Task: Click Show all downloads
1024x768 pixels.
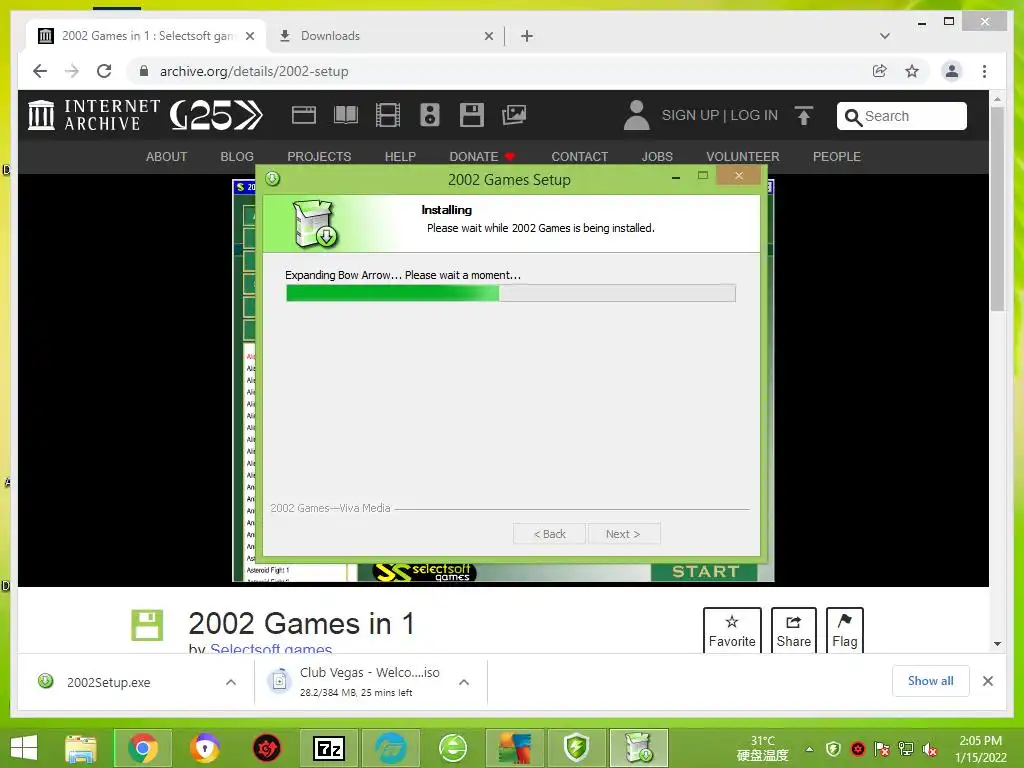Action: 931,681
